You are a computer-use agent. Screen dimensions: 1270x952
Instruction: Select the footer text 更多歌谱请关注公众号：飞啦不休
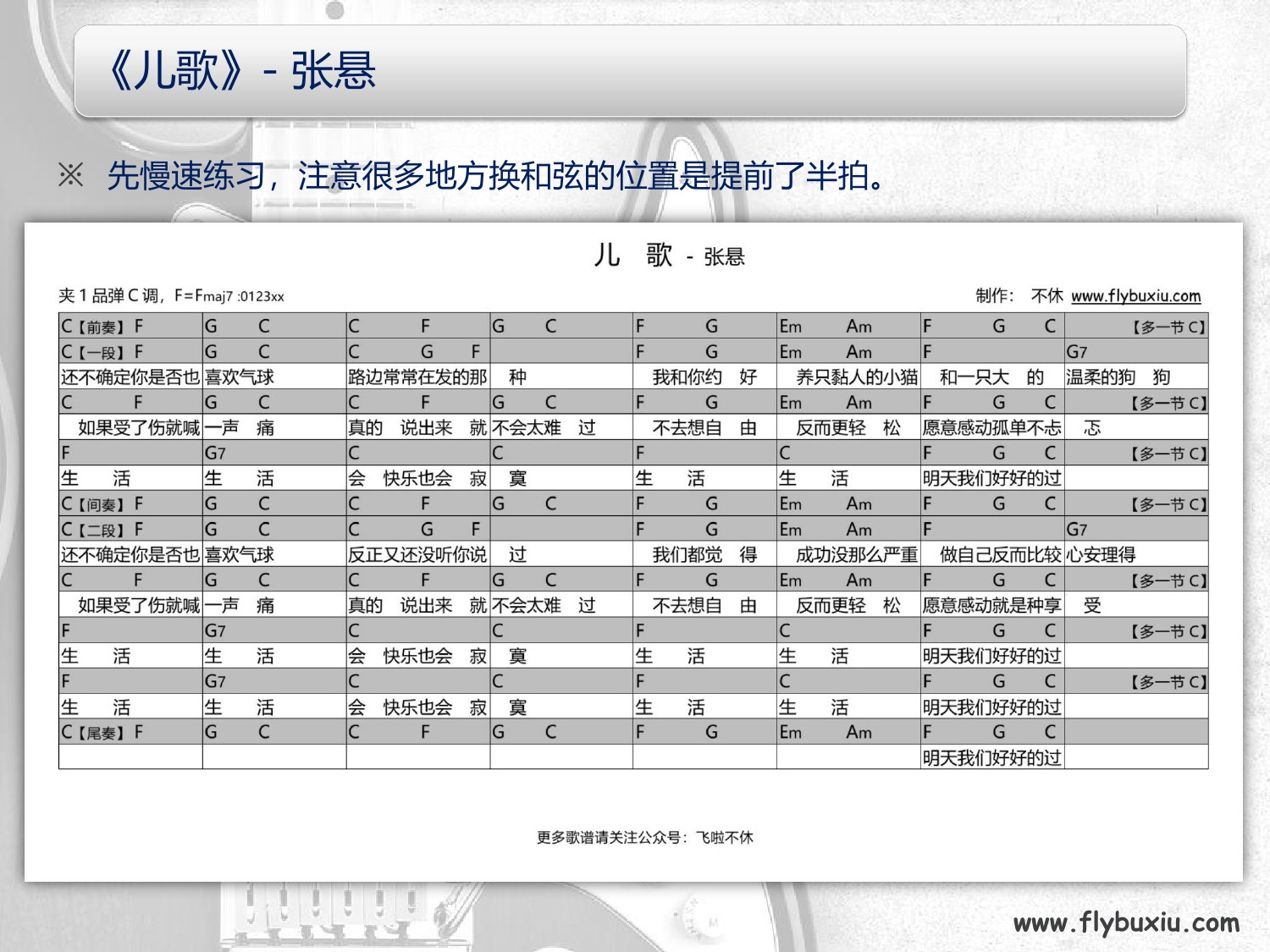644,837
